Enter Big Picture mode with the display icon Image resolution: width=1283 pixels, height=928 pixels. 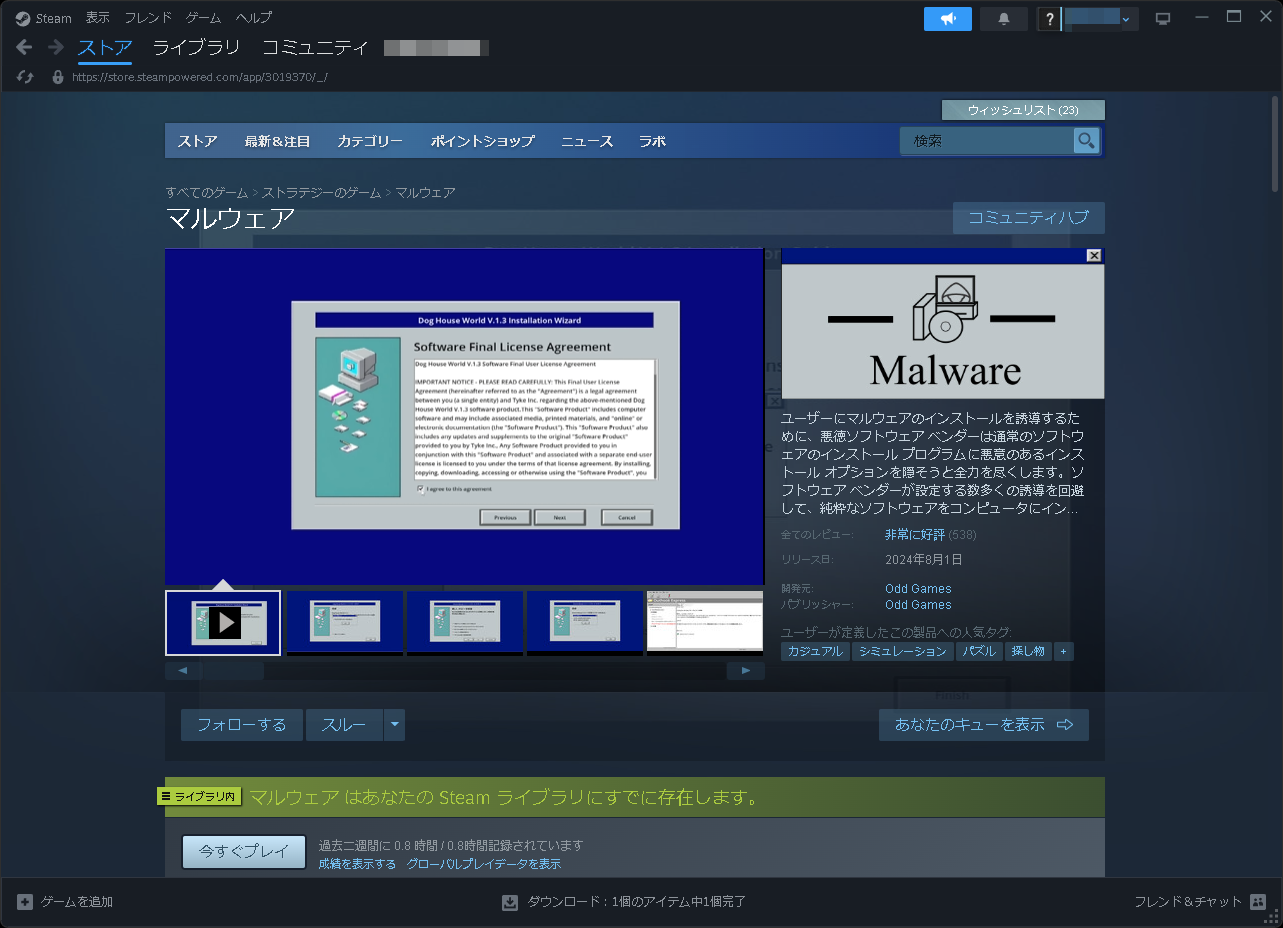[x=1164, y=16]
